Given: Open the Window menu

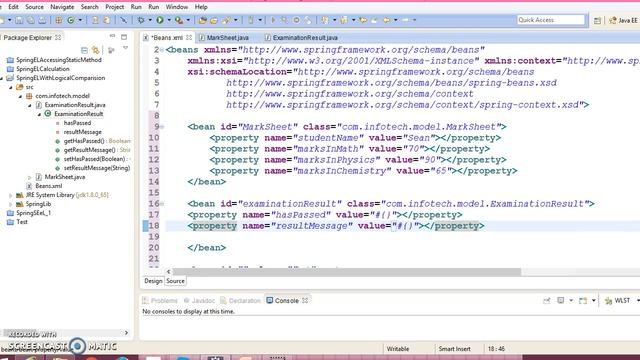Looking at the screenshot, I should coord(177,7).
